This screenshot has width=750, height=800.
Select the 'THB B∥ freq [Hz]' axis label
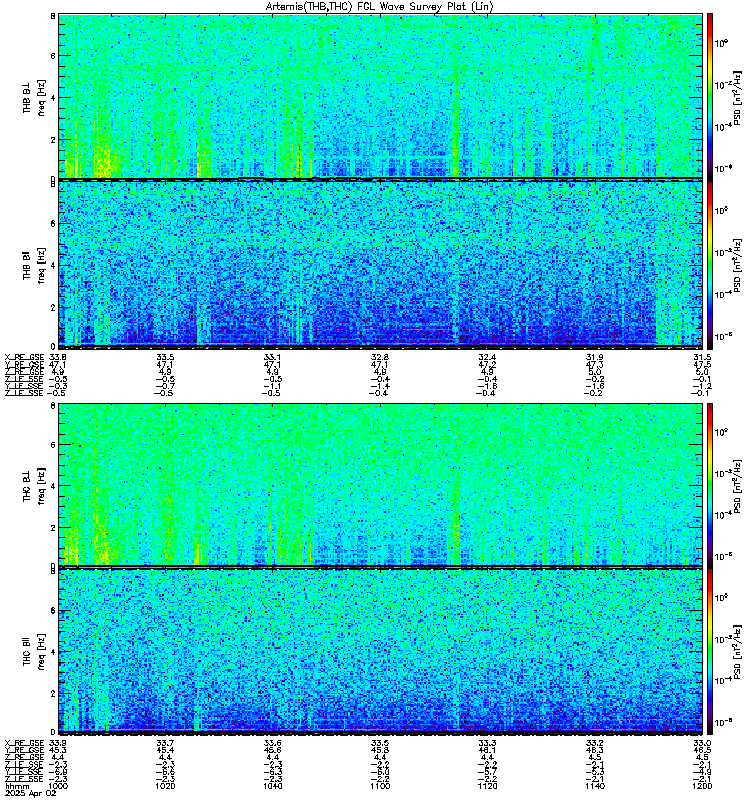point(34,265)
